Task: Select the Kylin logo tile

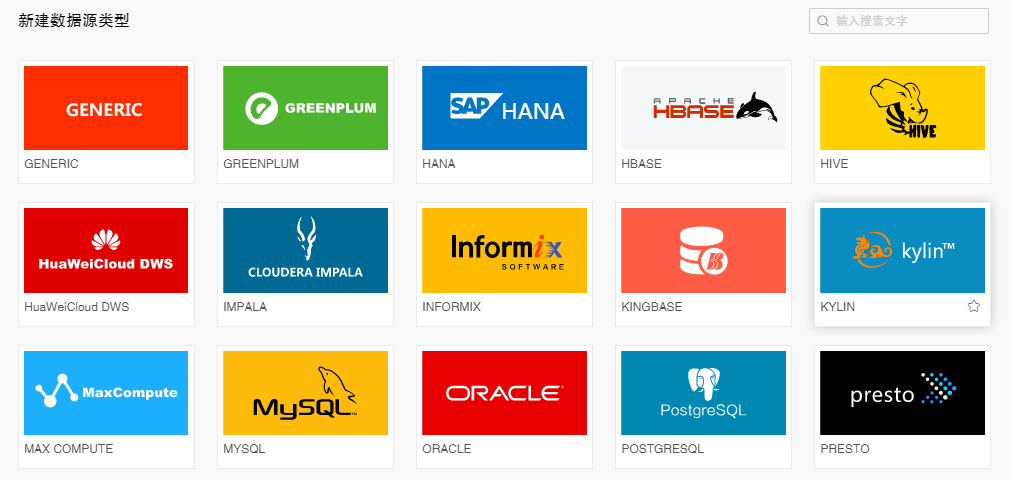Action: 903,250
